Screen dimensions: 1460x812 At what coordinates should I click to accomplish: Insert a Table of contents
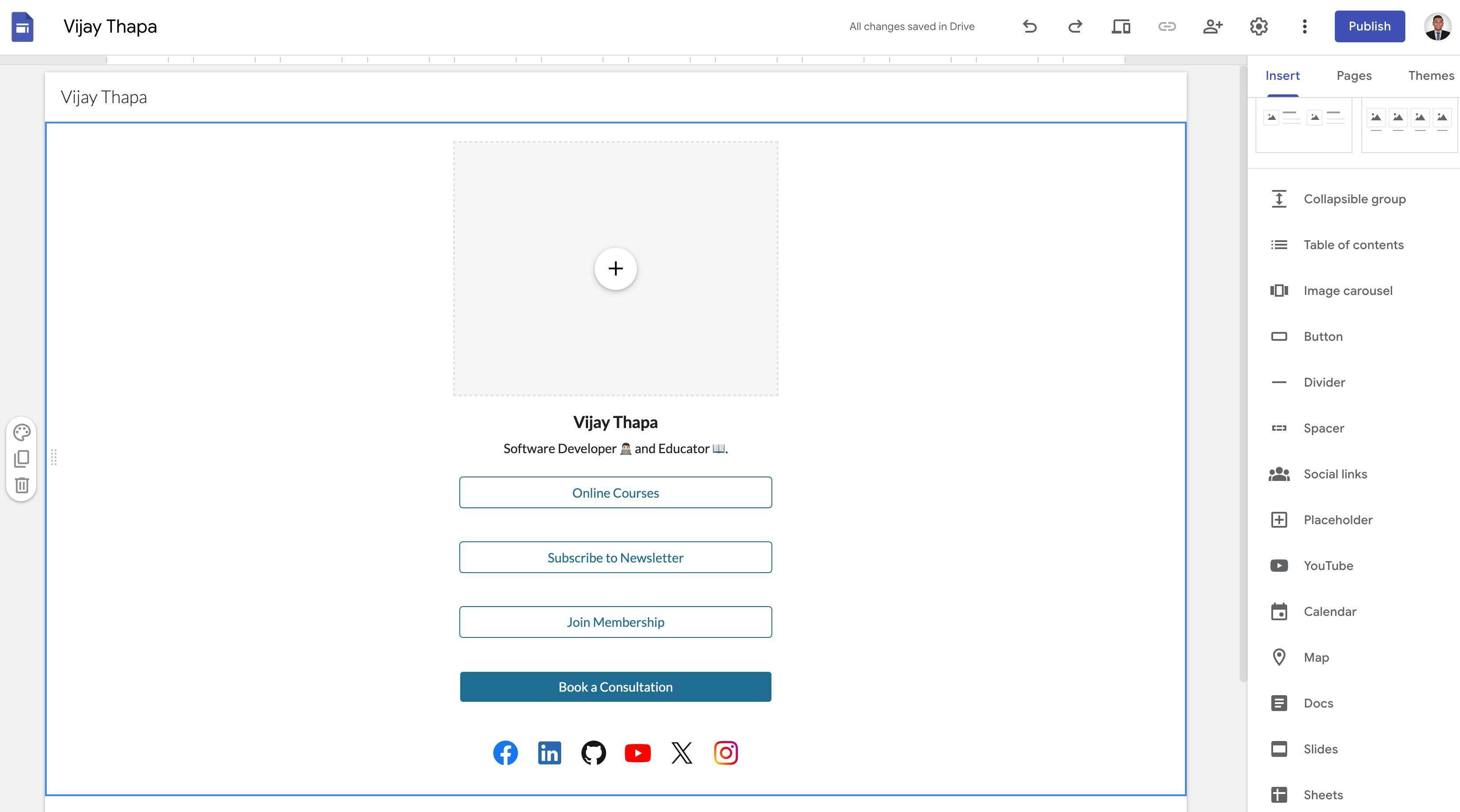(x=1354, y=246)
